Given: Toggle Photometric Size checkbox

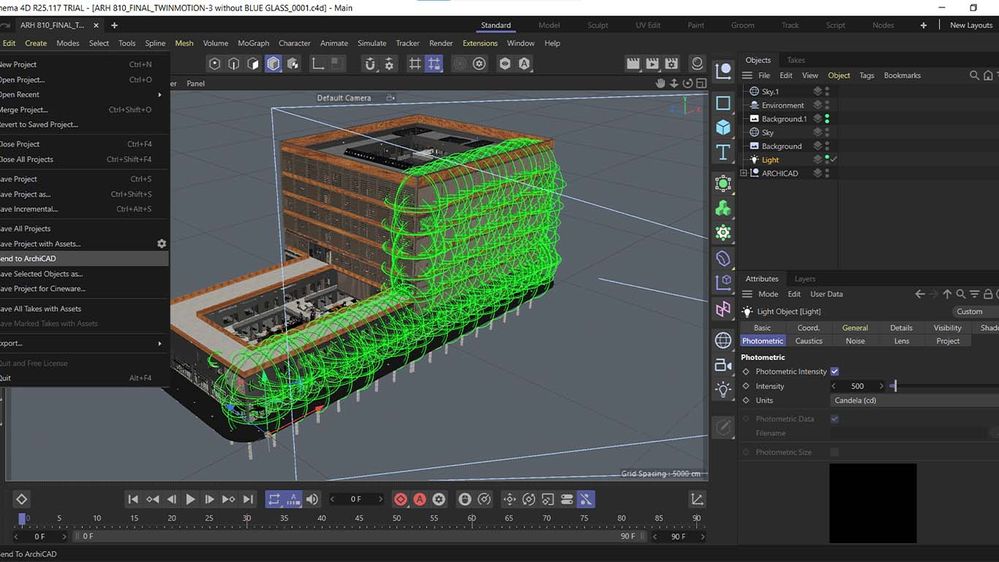Looking at the screenshot, I should pyautogui.click(x=835, y=452).
